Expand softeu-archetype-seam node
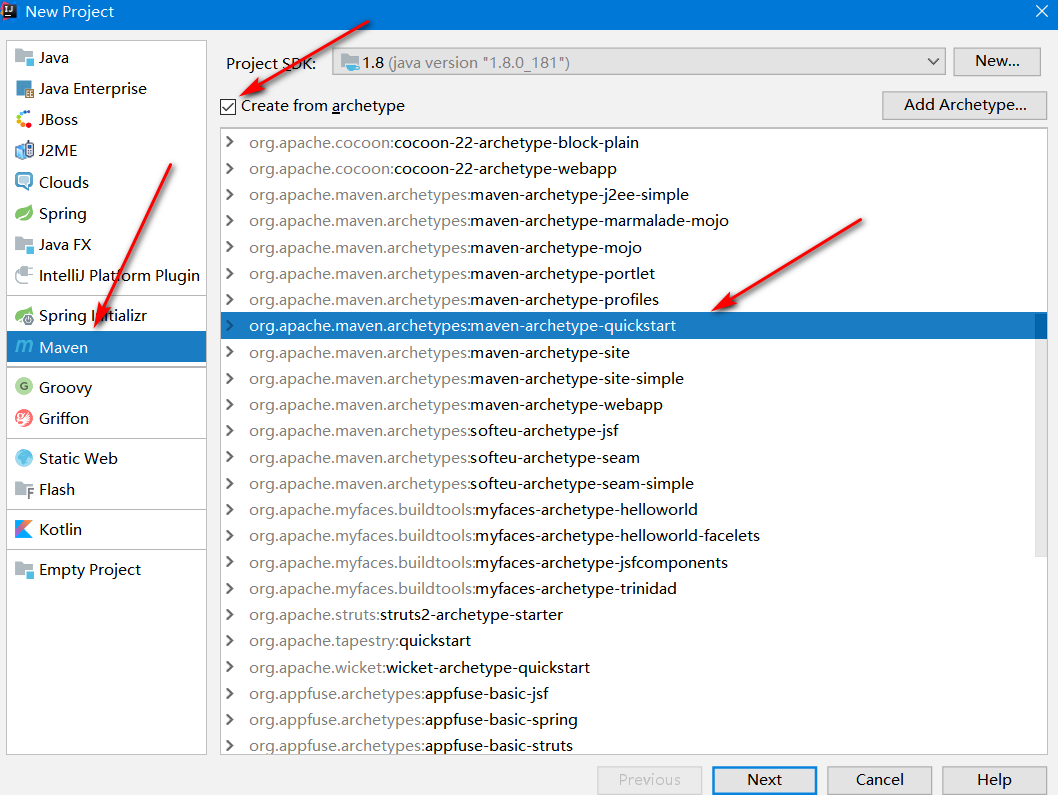The width and height of the screenshot is (1058, 795). (230, 457)
